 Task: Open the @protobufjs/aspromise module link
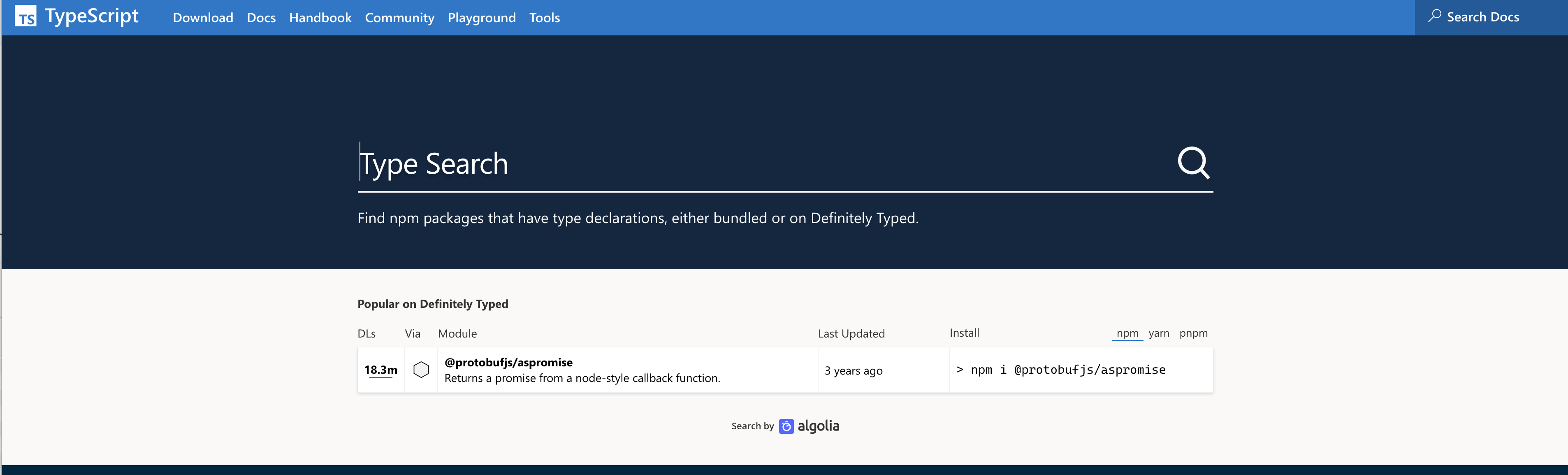[x=508, y=362]
